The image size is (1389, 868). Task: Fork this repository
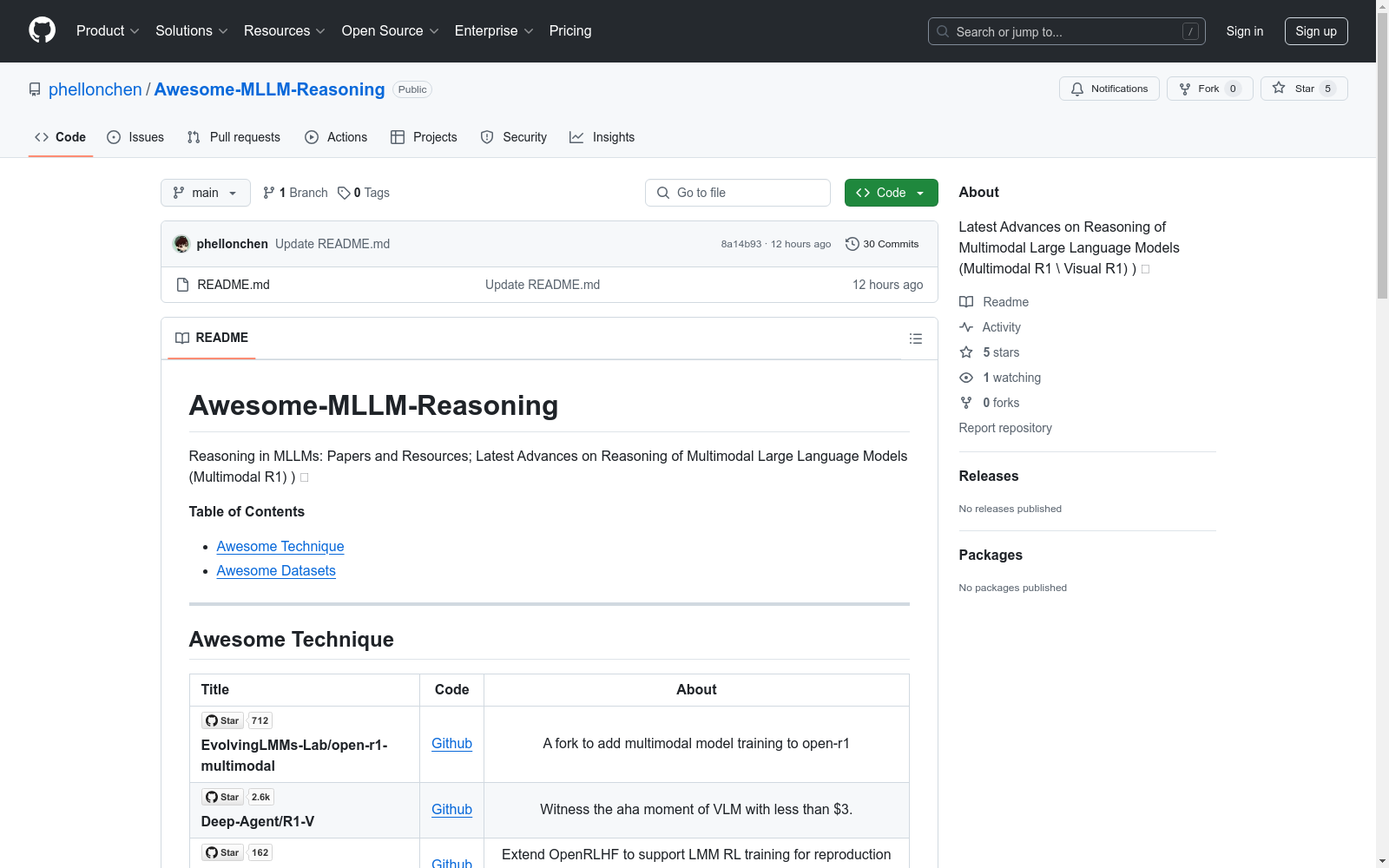(x=1209, y=89)
